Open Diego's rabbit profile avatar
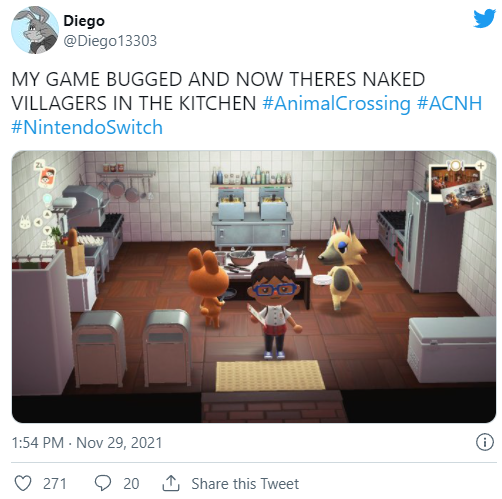The height and width of the screenshot is (499, 502). (35, 30)
